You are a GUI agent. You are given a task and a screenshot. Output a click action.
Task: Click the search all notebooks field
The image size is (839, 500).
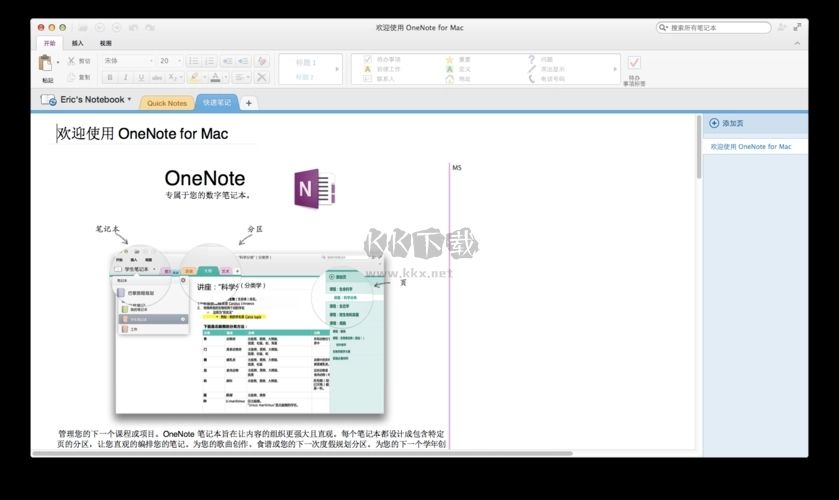point(714,27)
